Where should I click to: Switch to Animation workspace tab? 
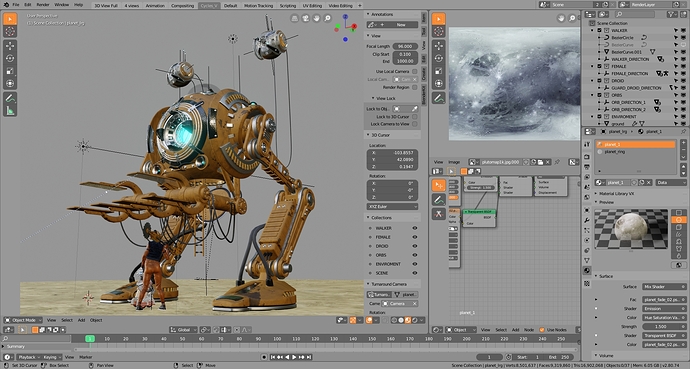[155, 6]
